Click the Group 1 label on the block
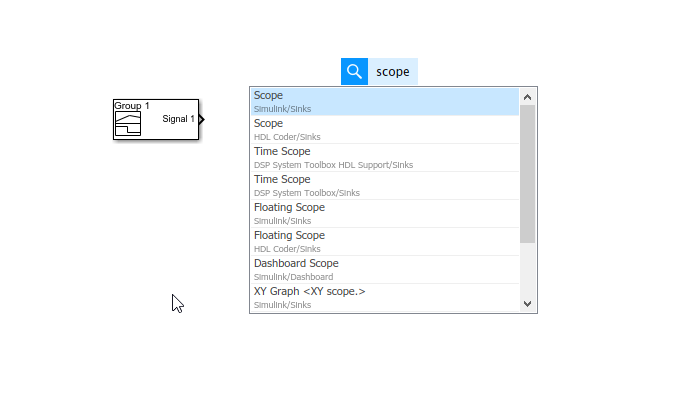The height and width of the screenshot is (393, 674). pos(132,106)
